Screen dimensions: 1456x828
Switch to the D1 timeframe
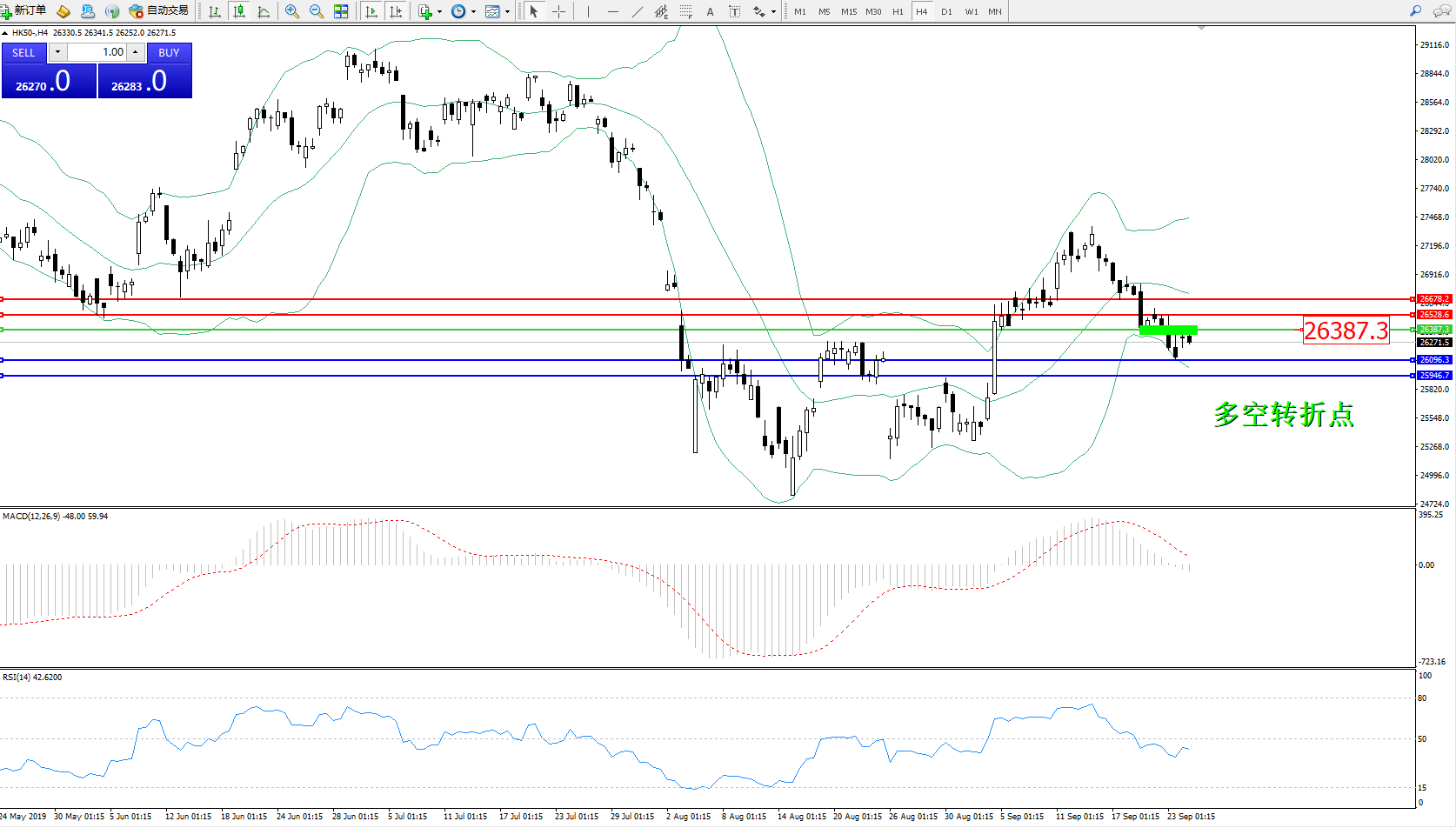tap(946, 11)
